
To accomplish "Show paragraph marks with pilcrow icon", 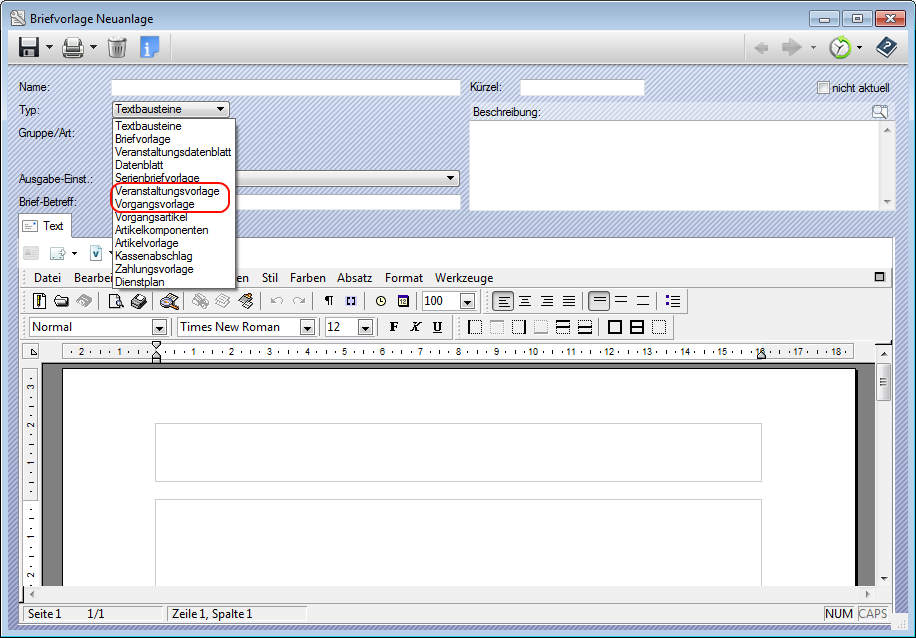I will click(x=329, y=301).
